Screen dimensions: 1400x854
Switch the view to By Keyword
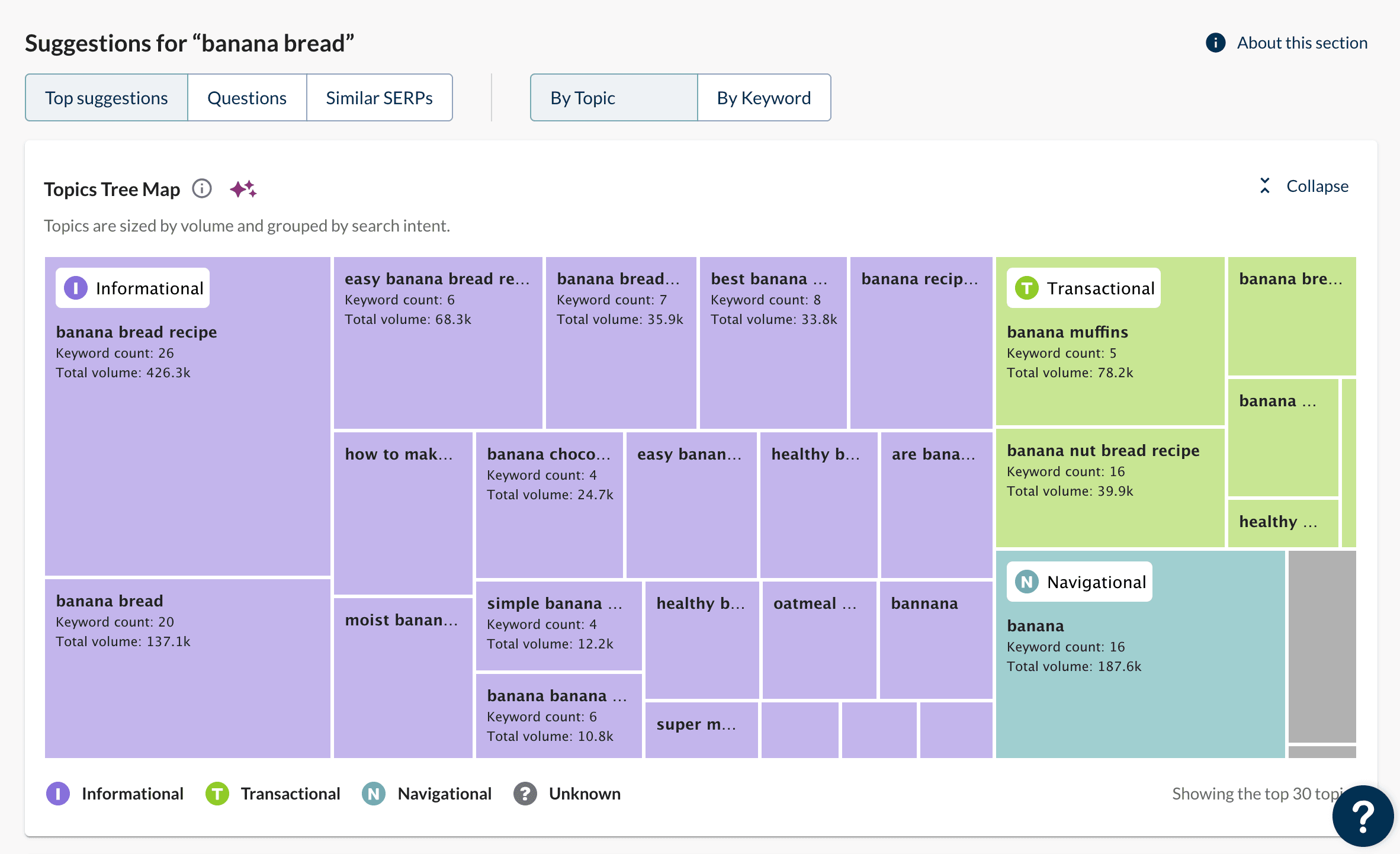click(x=763, y=98)
